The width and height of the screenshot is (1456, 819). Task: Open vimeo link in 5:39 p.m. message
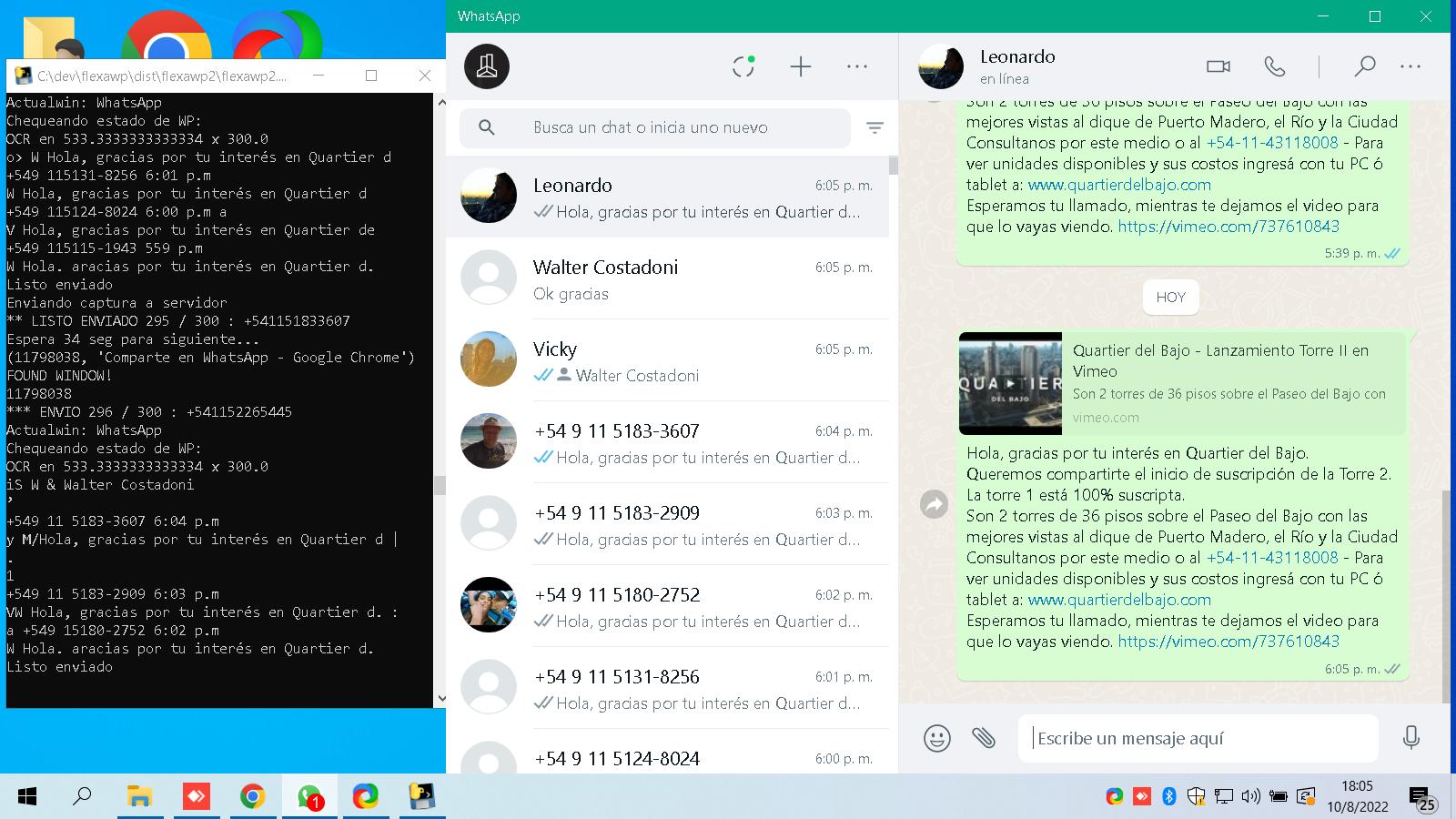(x=1228, y=227)
